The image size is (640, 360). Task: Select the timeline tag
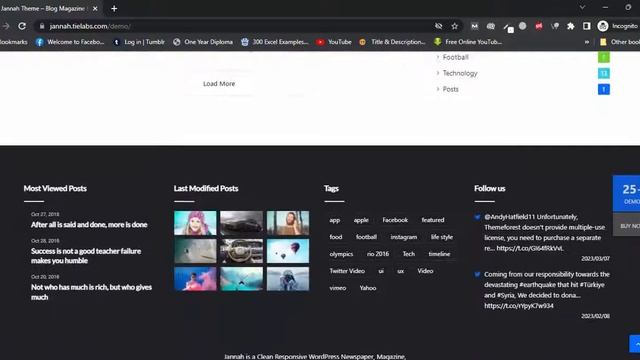tap(439, 254)
